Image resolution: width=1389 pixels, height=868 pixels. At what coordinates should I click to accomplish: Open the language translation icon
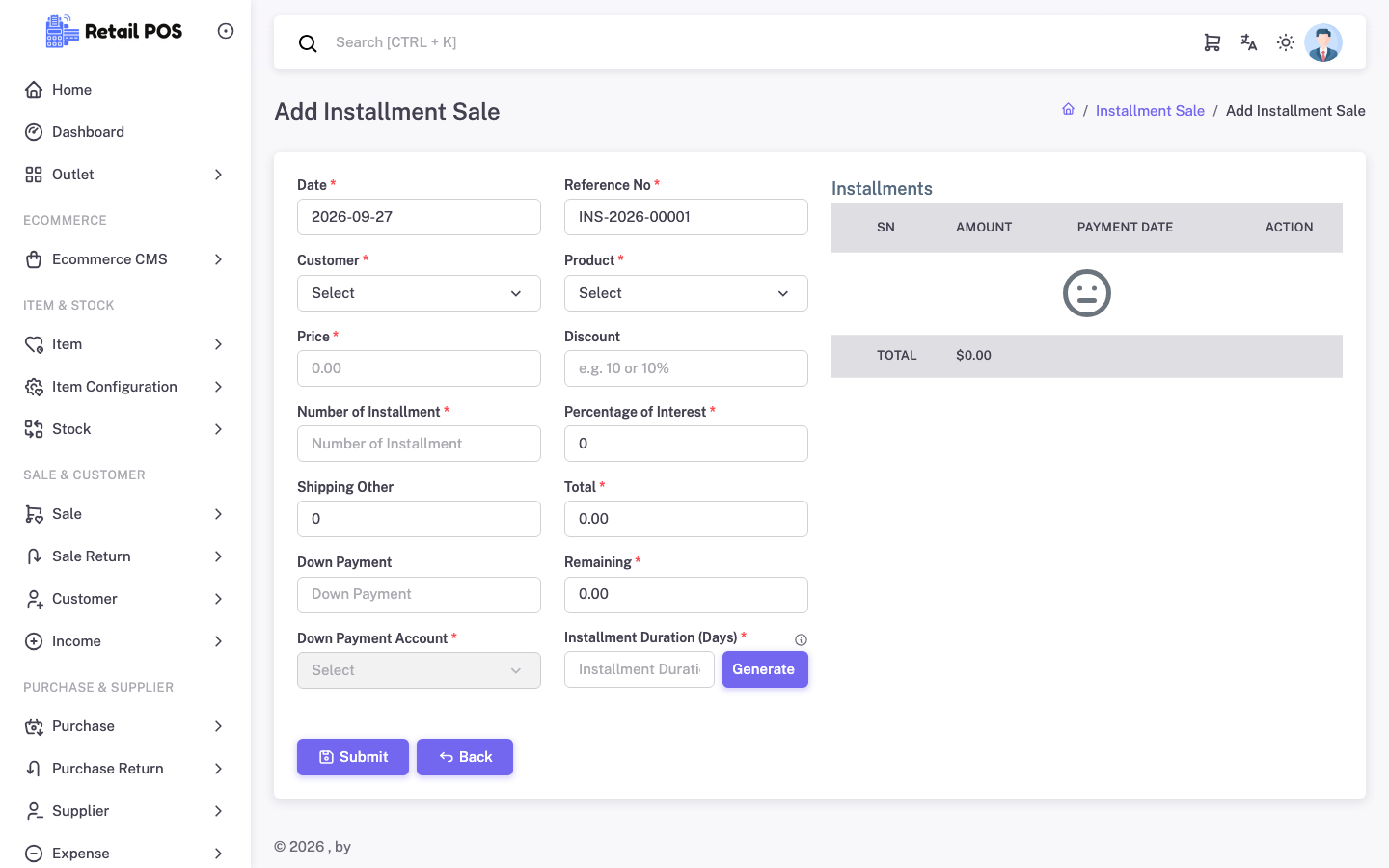(1249, 42)
